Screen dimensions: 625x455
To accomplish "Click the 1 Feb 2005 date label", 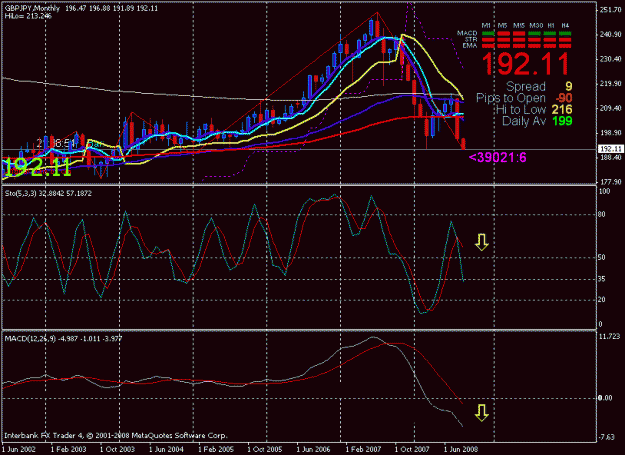I will click(x=216, y=449).
